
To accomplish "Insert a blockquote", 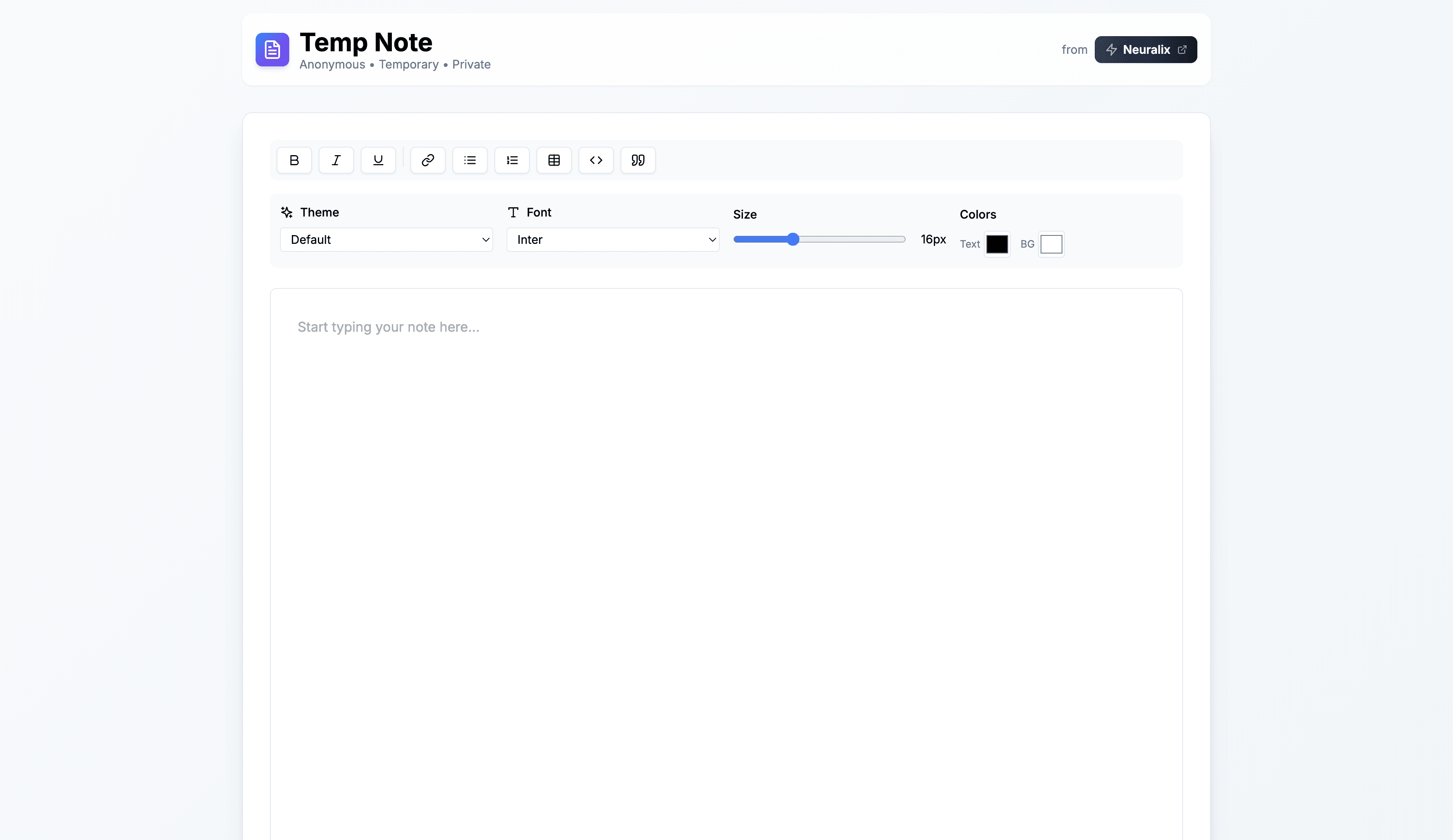I will tap(638, 160).
